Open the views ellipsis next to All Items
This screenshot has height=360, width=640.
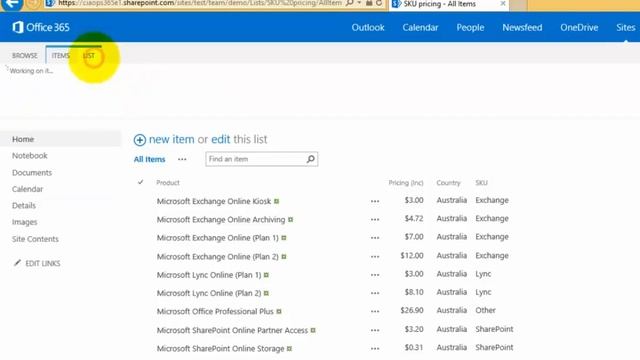click(x=182, y=160)
